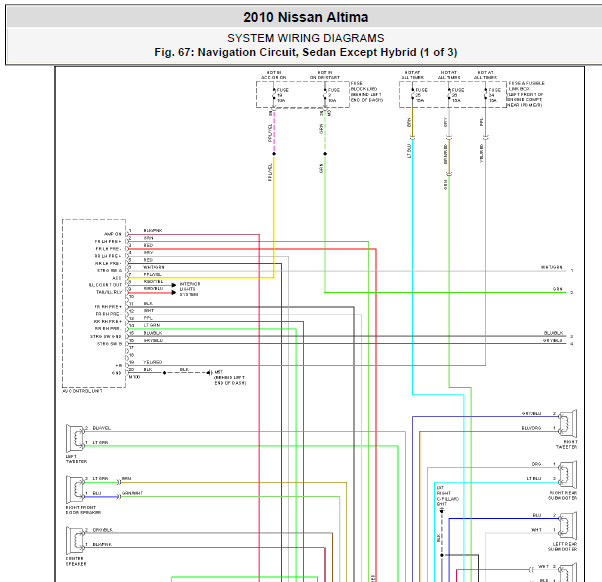Select "ORG/BLK" wire label at center speaker
This screenshot has width=602, height=582.
point(103,530)
